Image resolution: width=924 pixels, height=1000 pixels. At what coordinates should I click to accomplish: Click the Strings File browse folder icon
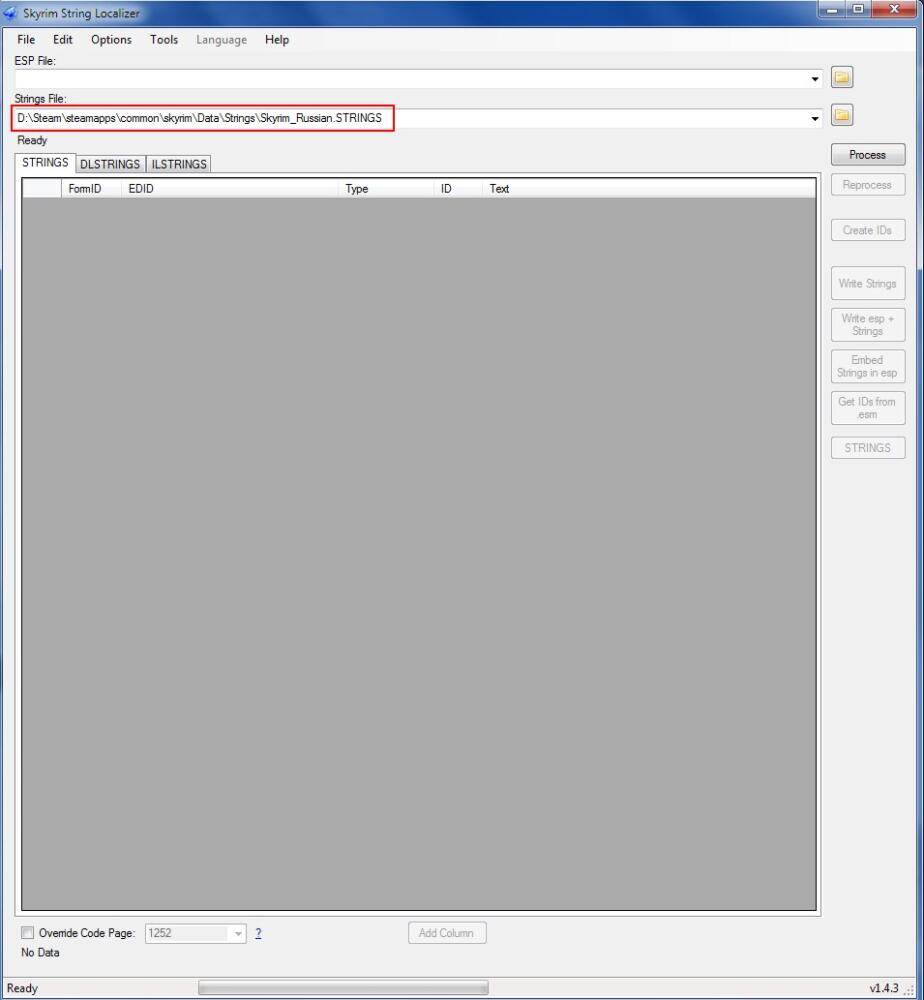pos(842,115)
